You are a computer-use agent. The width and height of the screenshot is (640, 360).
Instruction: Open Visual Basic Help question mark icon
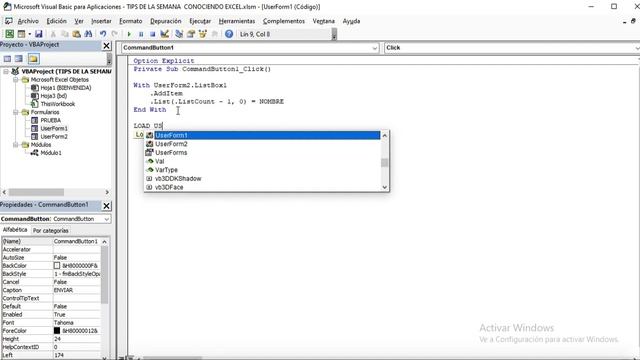[x=229, y=34]
